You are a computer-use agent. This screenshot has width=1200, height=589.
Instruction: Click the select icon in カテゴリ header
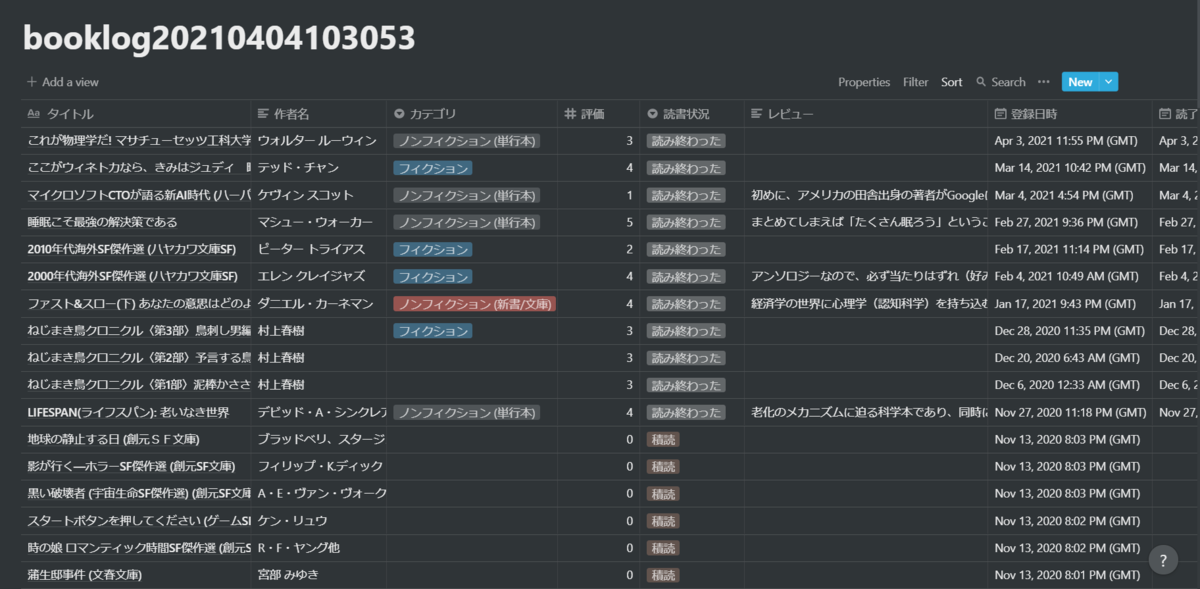400,114
